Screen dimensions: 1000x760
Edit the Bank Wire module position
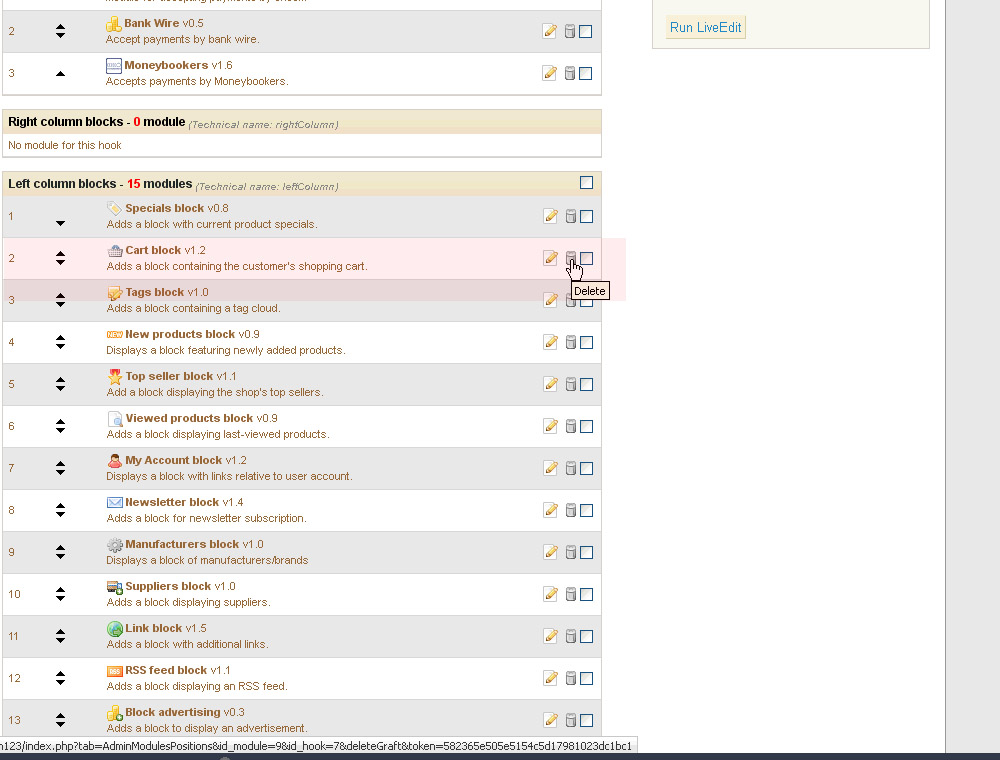coord(549,31)
